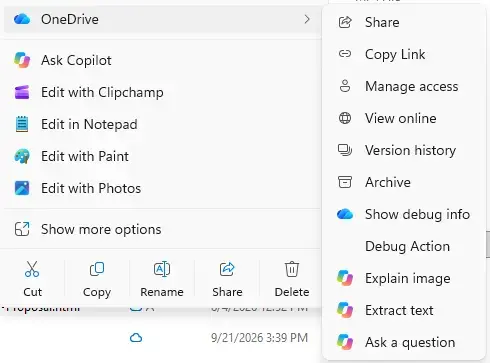Click the cloud sync status icon in file row
490x363 pixels.
(136, 338)
